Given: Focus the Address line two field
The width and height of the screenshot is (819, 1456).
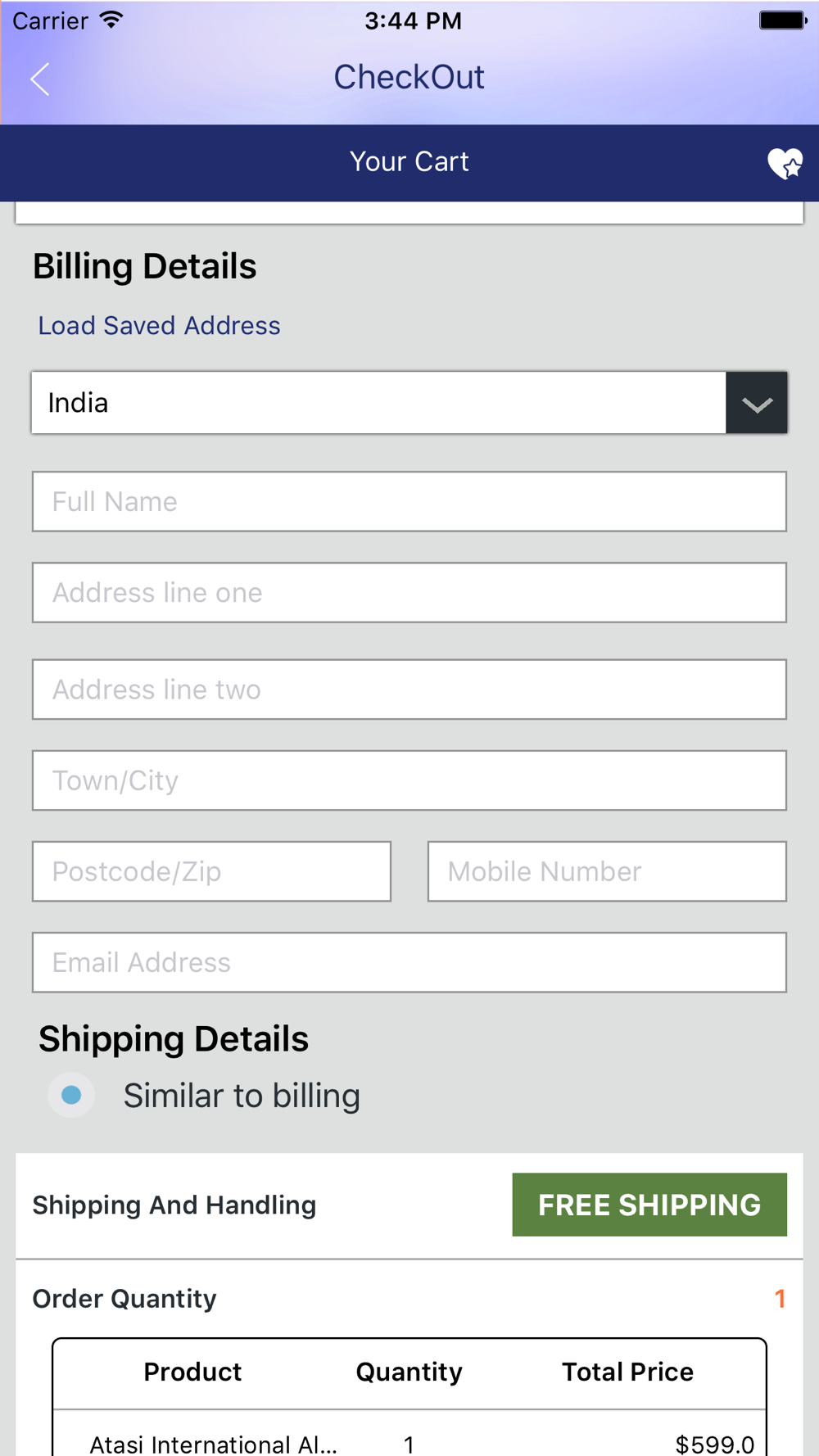Looking at the screenshot, I should tap(409, 690).
